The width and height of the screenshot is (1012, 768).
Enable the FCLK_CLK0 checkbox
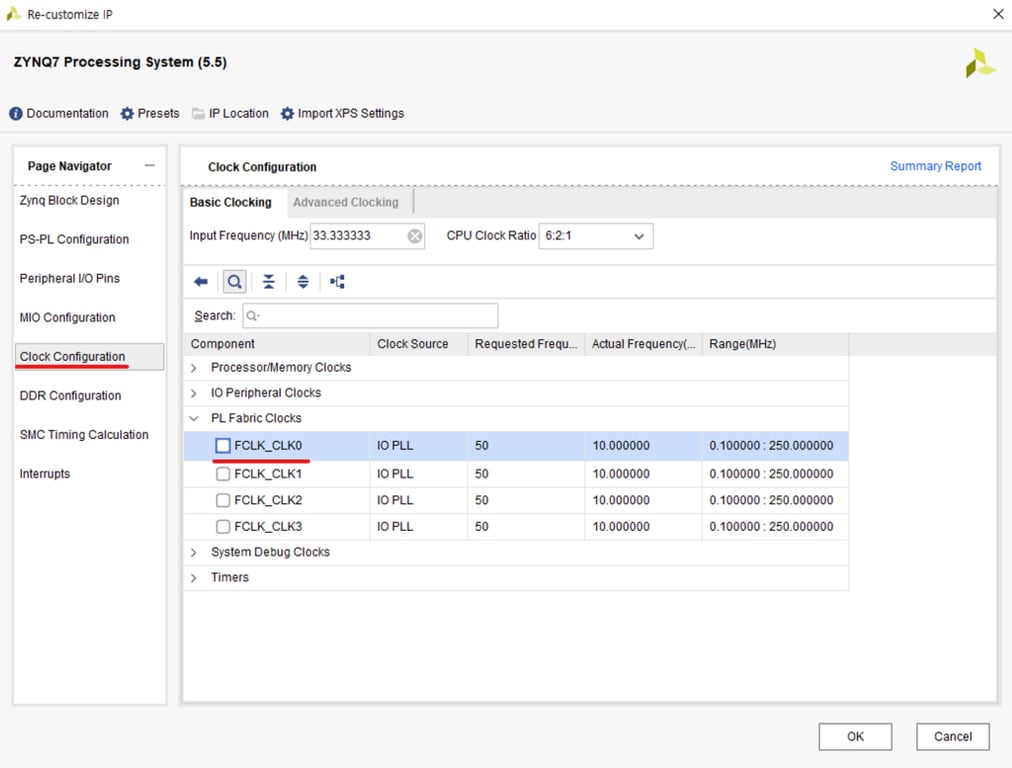223,446
